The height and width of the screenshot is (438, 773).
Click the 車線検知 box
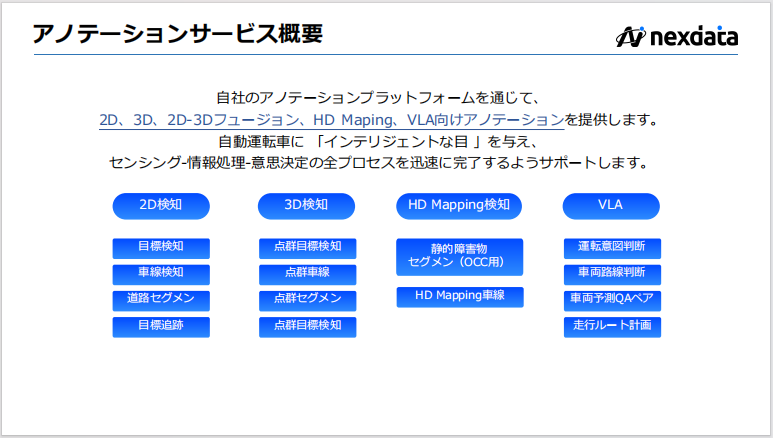pos(161,273)
